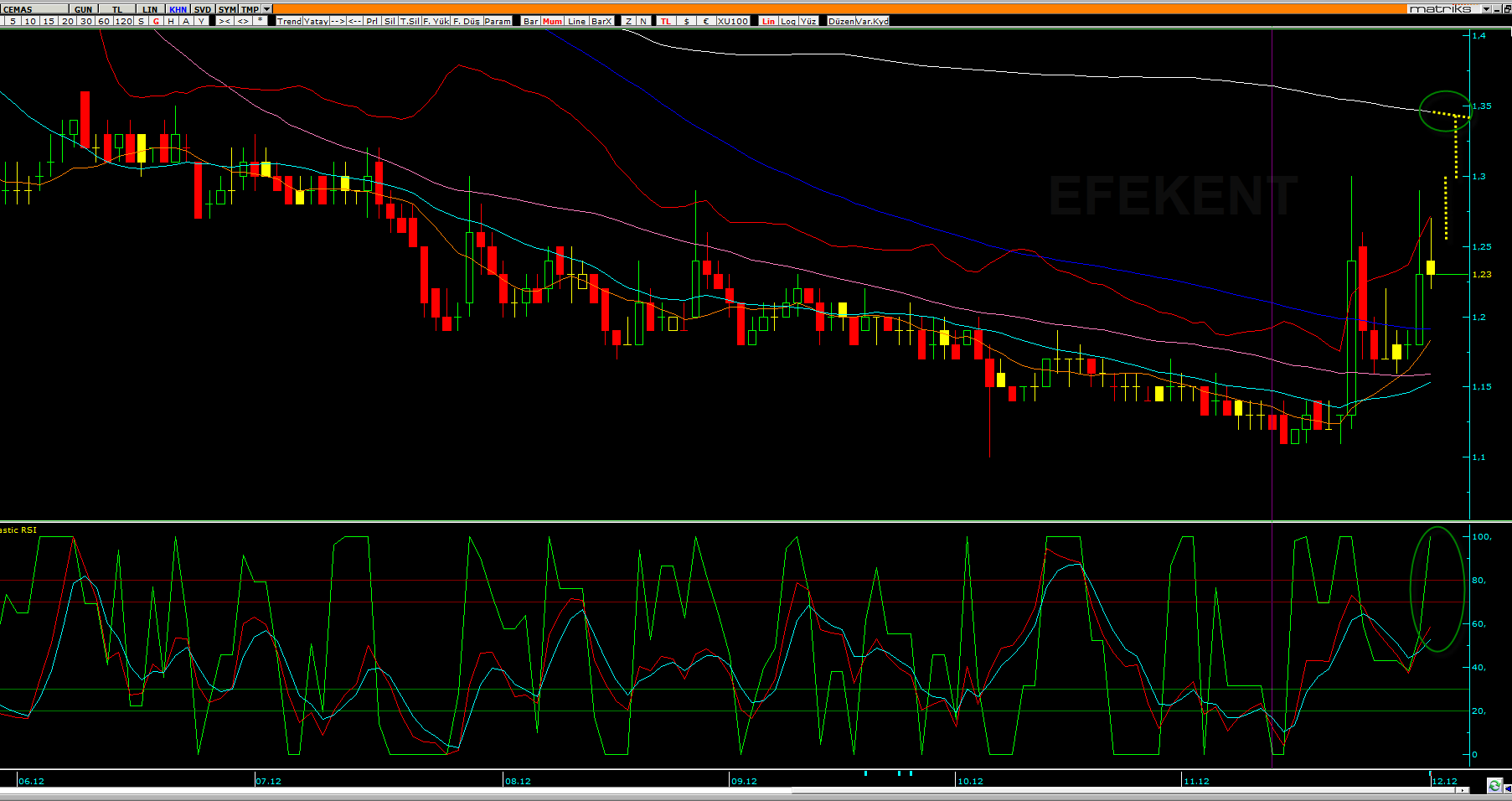The height and width of the screenshot is (801, 1512).
Task: Switch chart currency to euro (€)
Action: (706, 21)
